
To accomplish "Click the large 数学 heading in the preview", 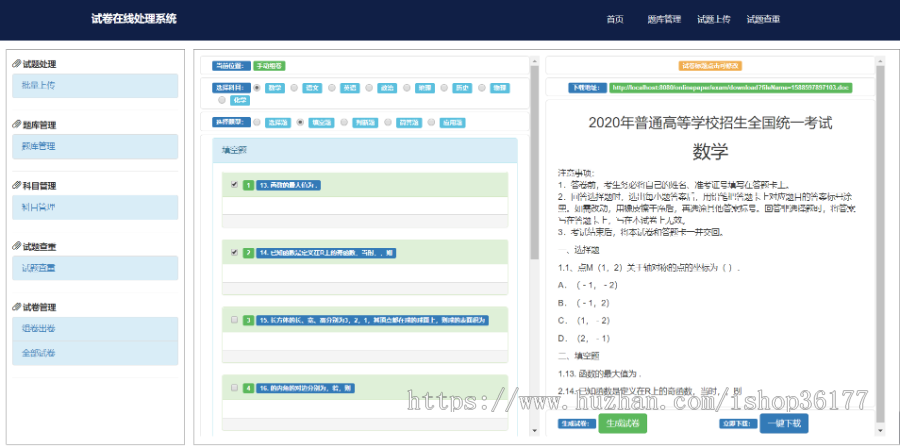I will pyautogui.click(x=710, y=152).
